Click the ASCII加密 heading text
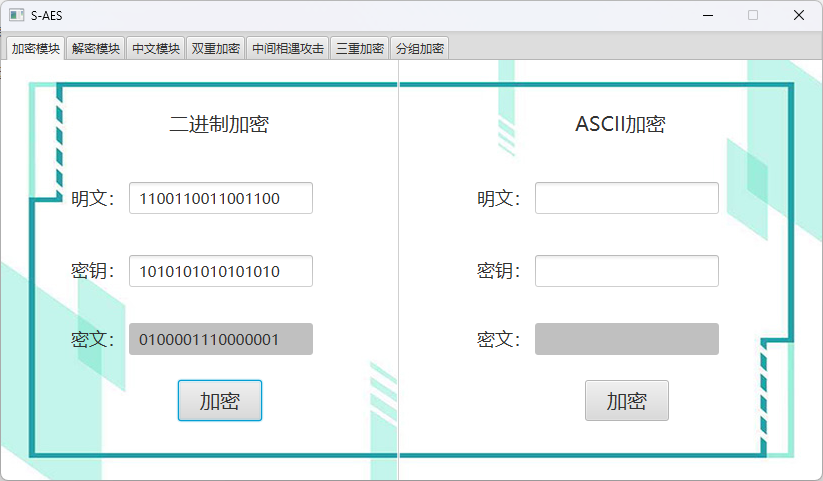This screenshot has width=823, height=481. (x=620, y=124)
